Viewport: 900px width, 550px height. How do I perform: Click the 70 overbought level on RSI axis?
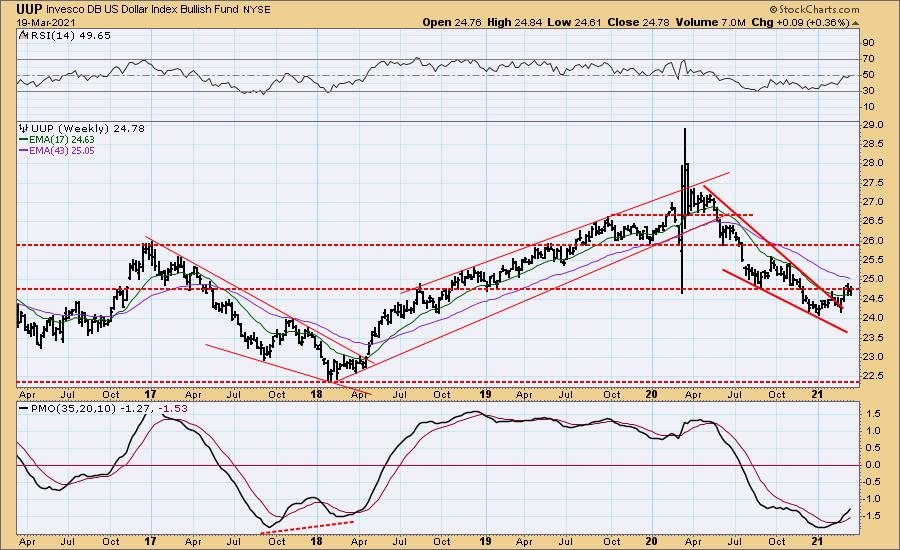tap(868, 59)
